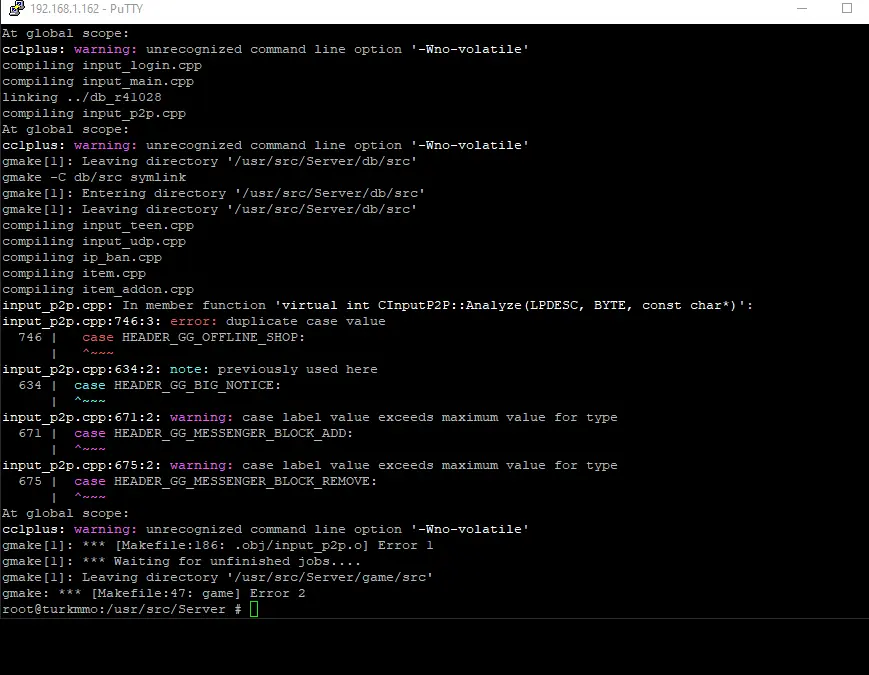Click the root@turkmmo shell prompt text
The image size is (869, 675).
point(120,609)
